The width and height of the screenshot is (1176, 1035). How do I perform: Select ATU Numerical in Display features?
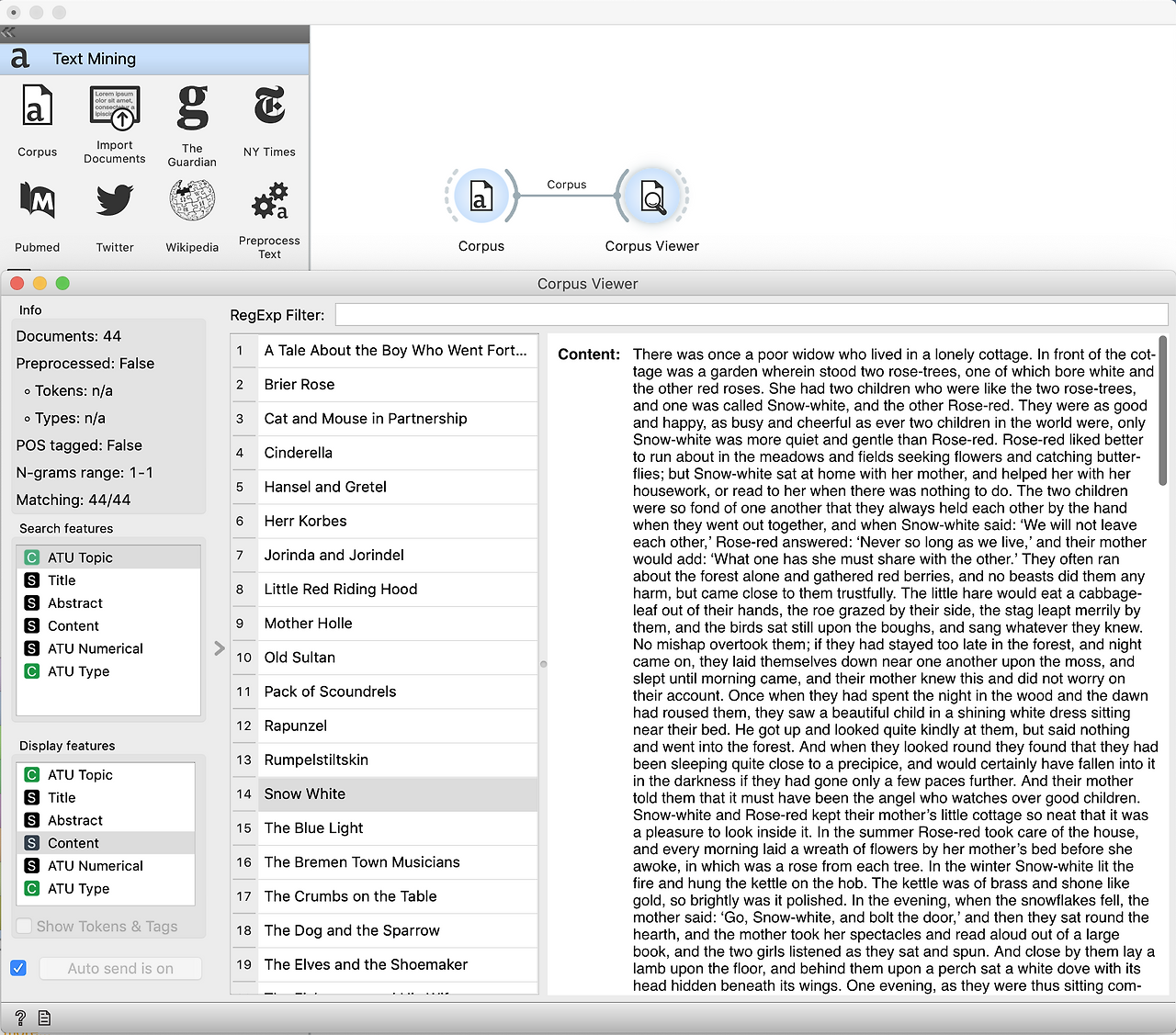click(106, 866)
